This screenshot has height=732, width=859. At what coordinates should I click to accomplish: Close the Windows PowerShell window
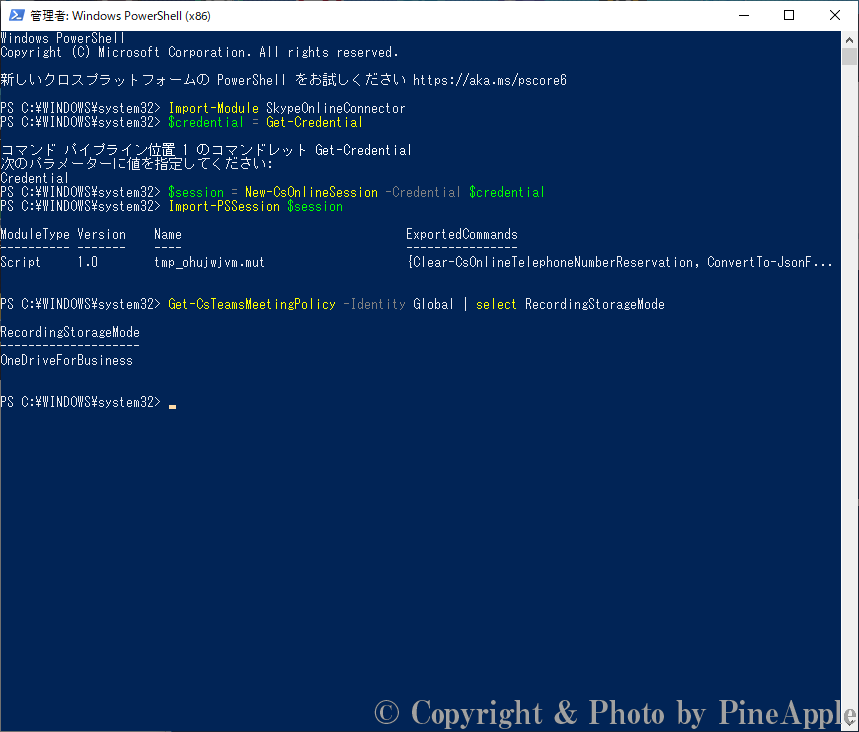(835, 16)
